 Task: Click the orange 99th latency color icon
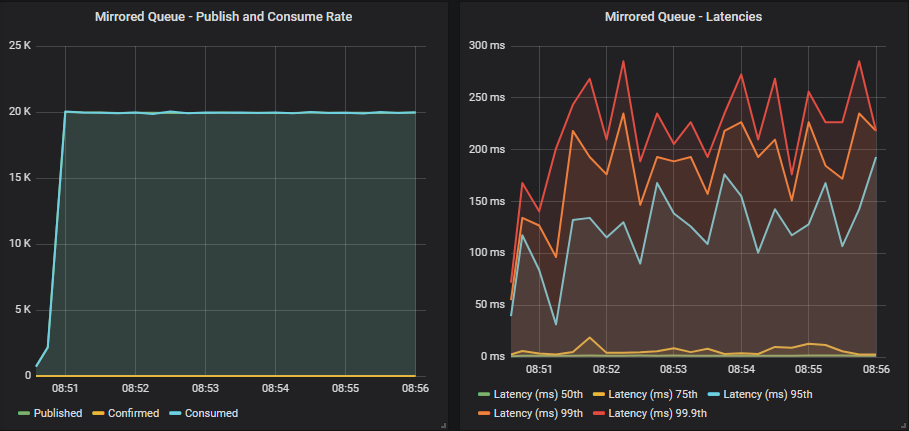pyautogui.click(x=482, y=413)
